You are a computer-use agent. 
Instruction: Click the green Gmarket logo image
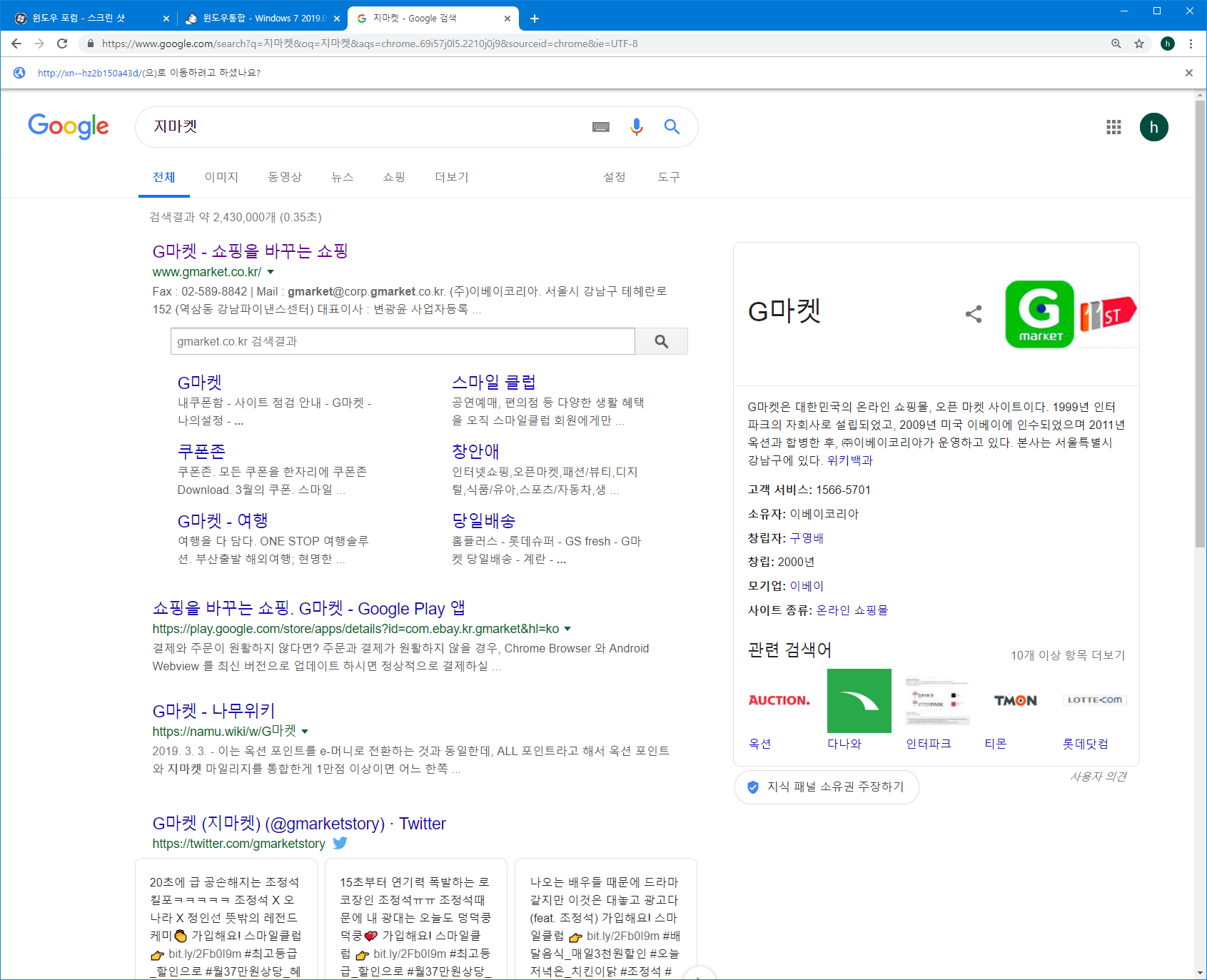pos(1039,314)
